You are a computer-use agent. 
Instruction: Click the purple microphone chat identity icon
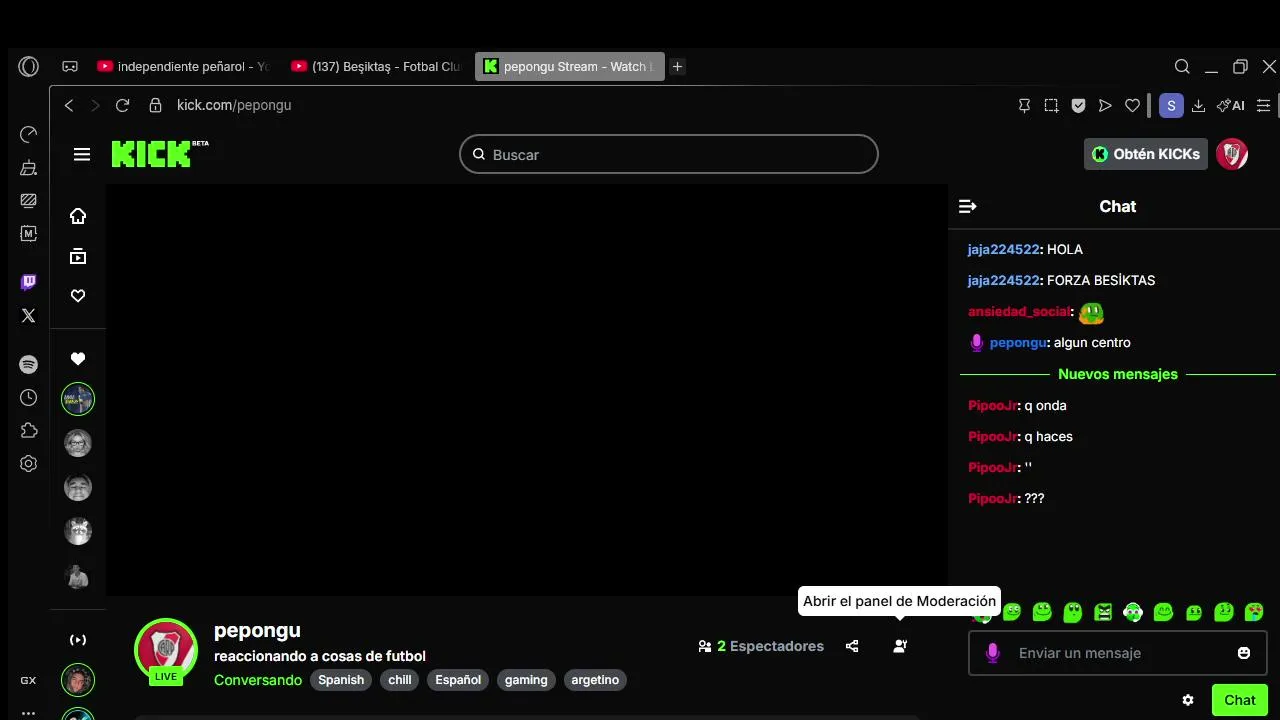[x=992, y=653]
